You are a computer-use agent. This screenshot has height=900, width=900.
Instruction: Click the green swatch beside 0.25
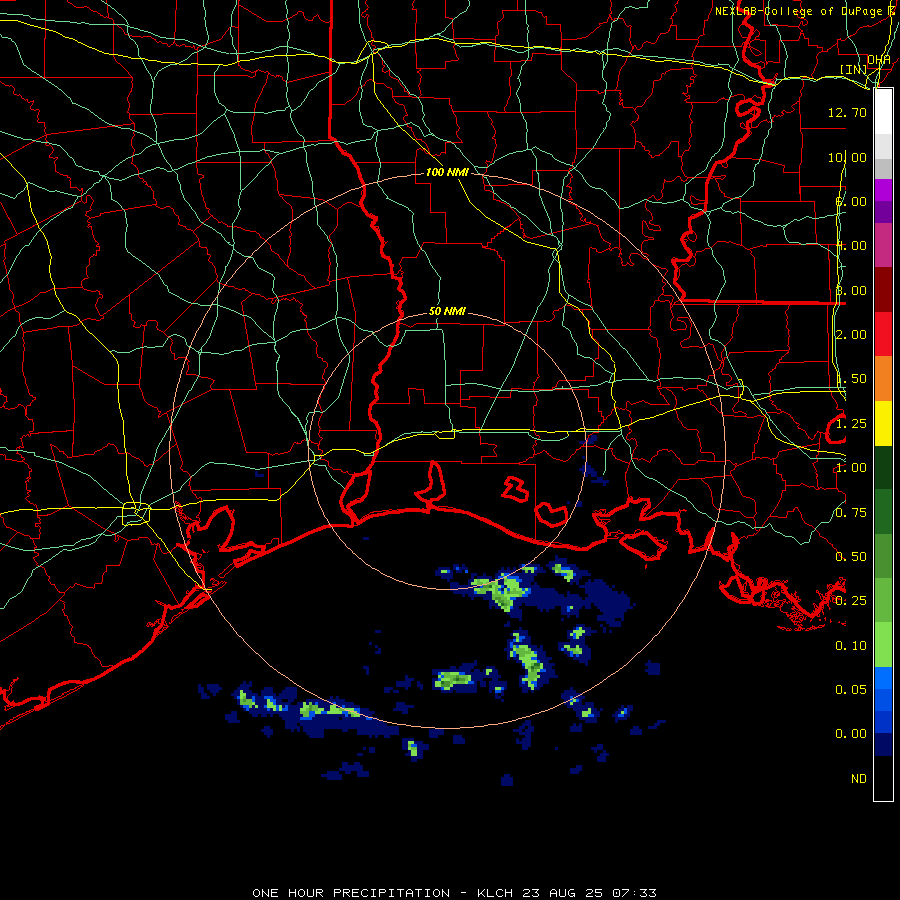[883, 600]
